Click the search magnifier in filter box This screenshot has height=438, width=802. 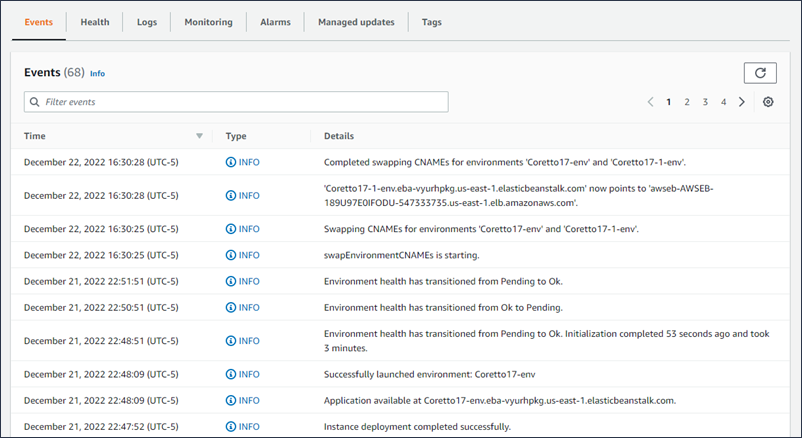coord(35,102)
